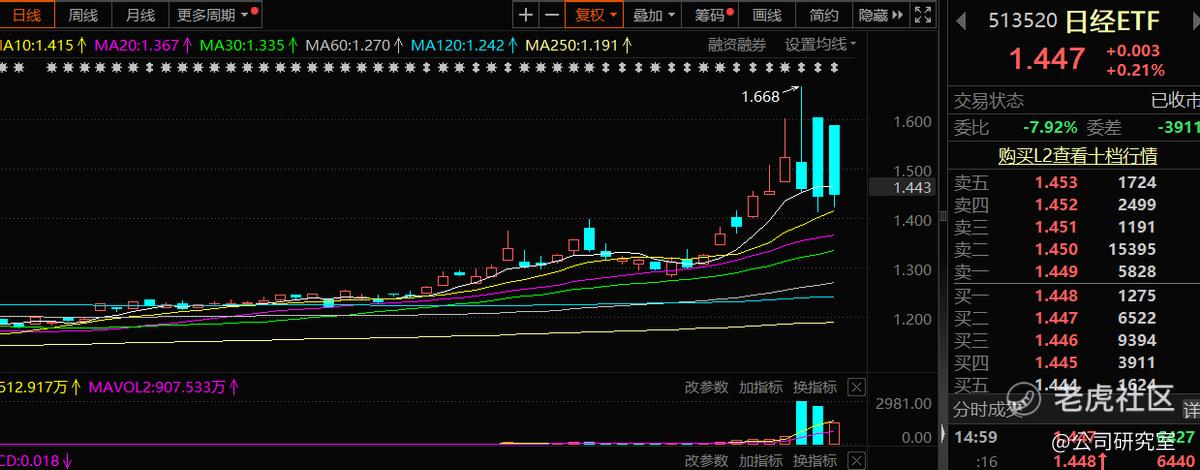Select the MA10:1.415 indicator label
The height and width of the screenshot is (470, 1200).
(x=38, y=45)
